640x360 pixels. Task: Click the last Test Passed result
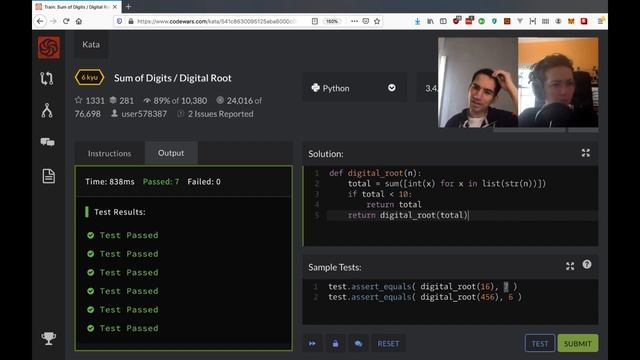[x=129, y=328]
